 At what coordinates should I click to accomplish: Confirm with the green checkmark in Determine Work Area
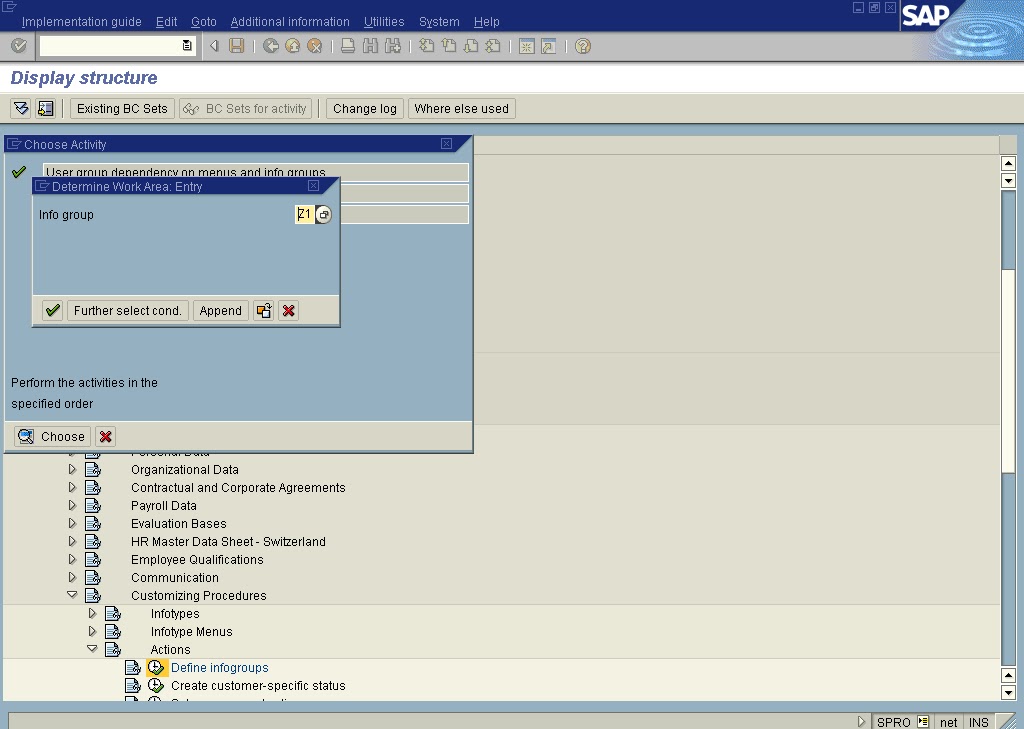(51, 310)
